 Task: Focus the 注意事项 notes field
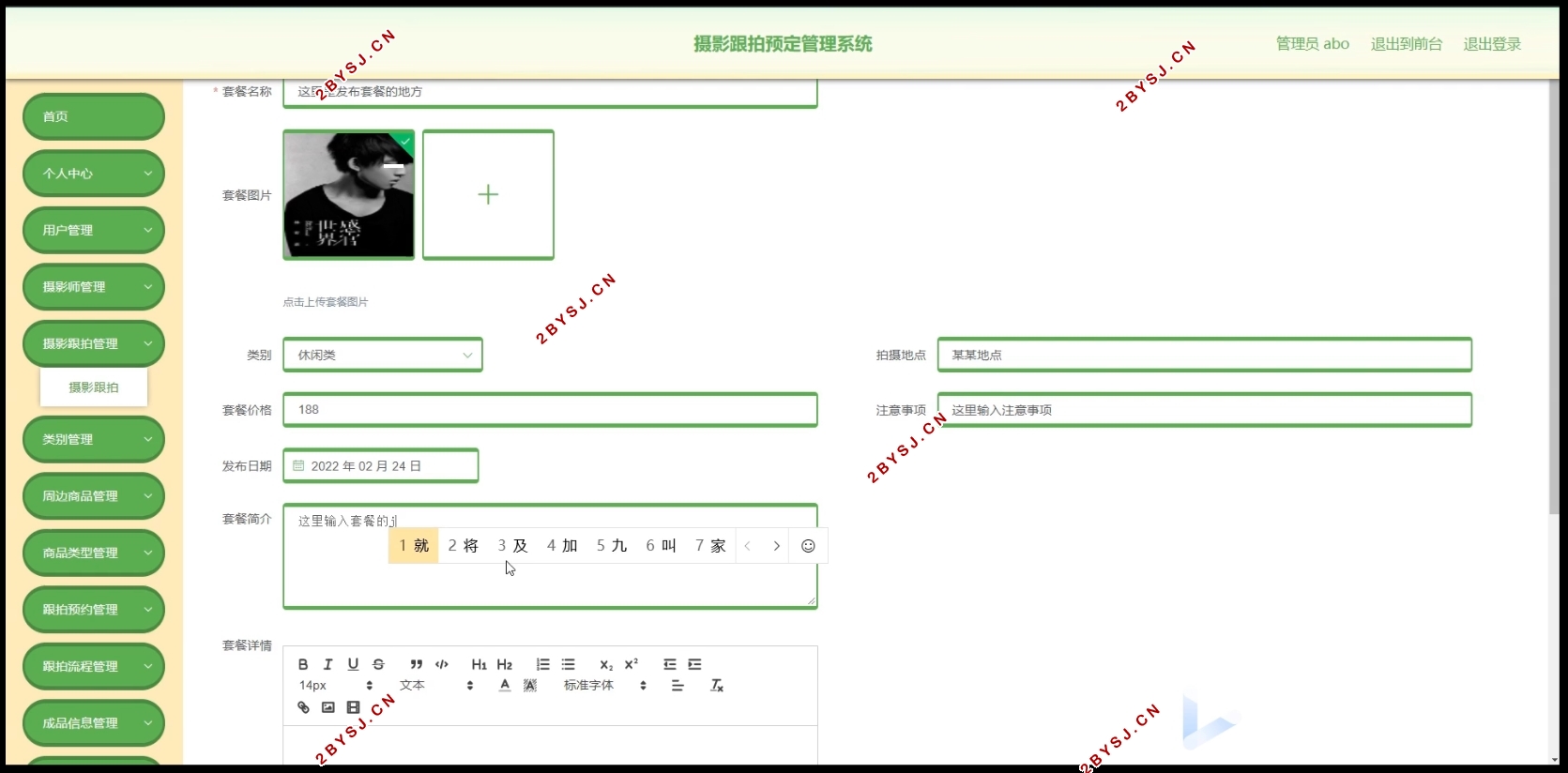(x=1205, y=410)
